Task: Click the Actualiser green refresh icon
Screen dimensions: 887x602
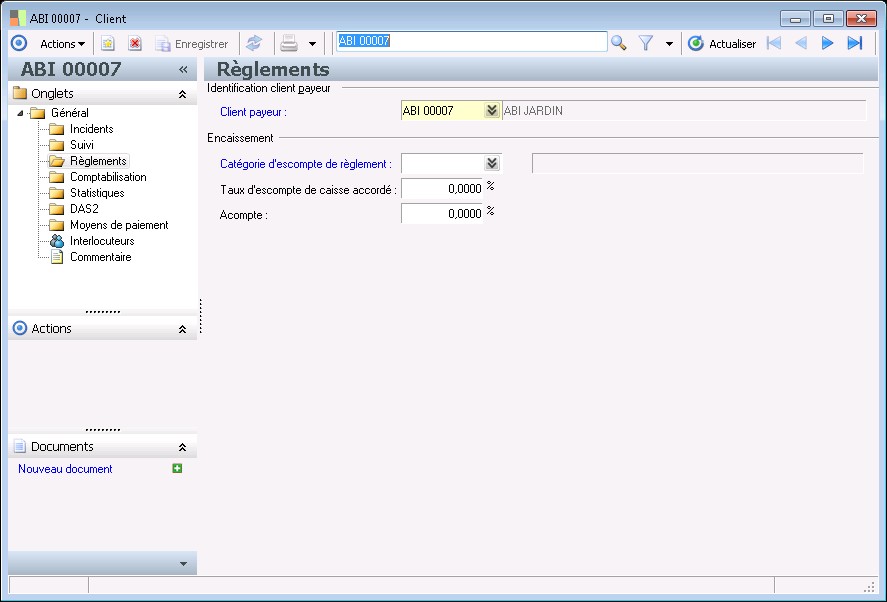Action: tap(695, 43)
